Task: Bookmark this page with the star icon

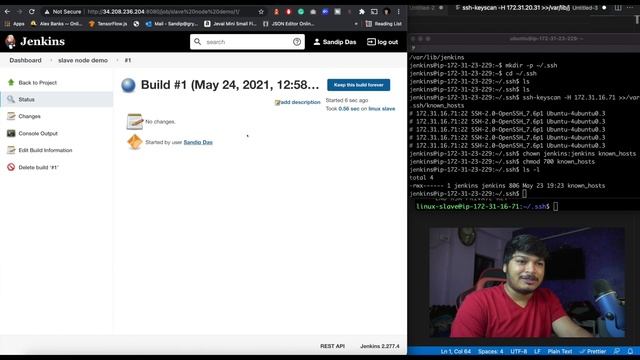Action: click(261, 11)
